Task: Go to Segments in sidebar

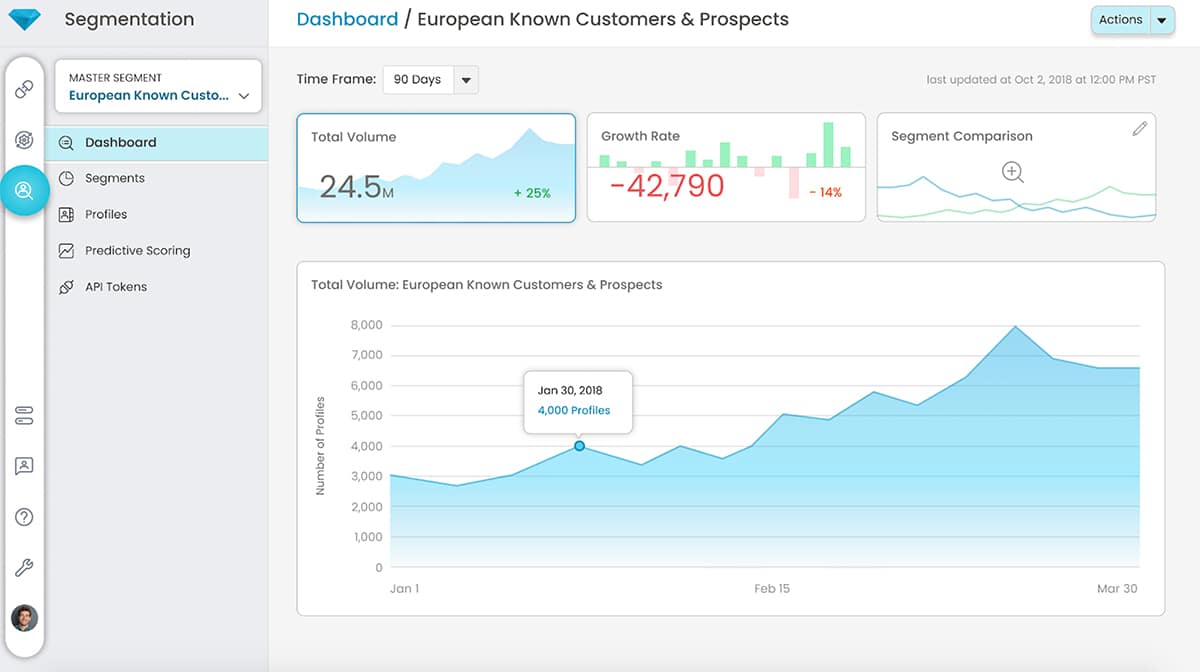Action: point(114,178)
